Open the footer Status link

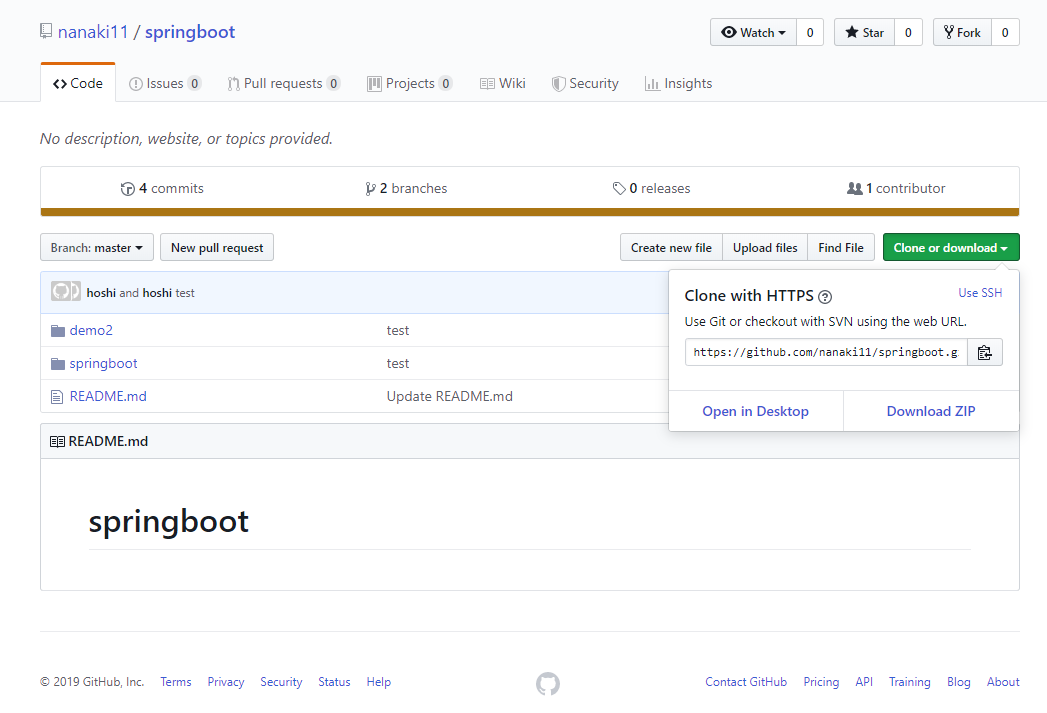335,682
